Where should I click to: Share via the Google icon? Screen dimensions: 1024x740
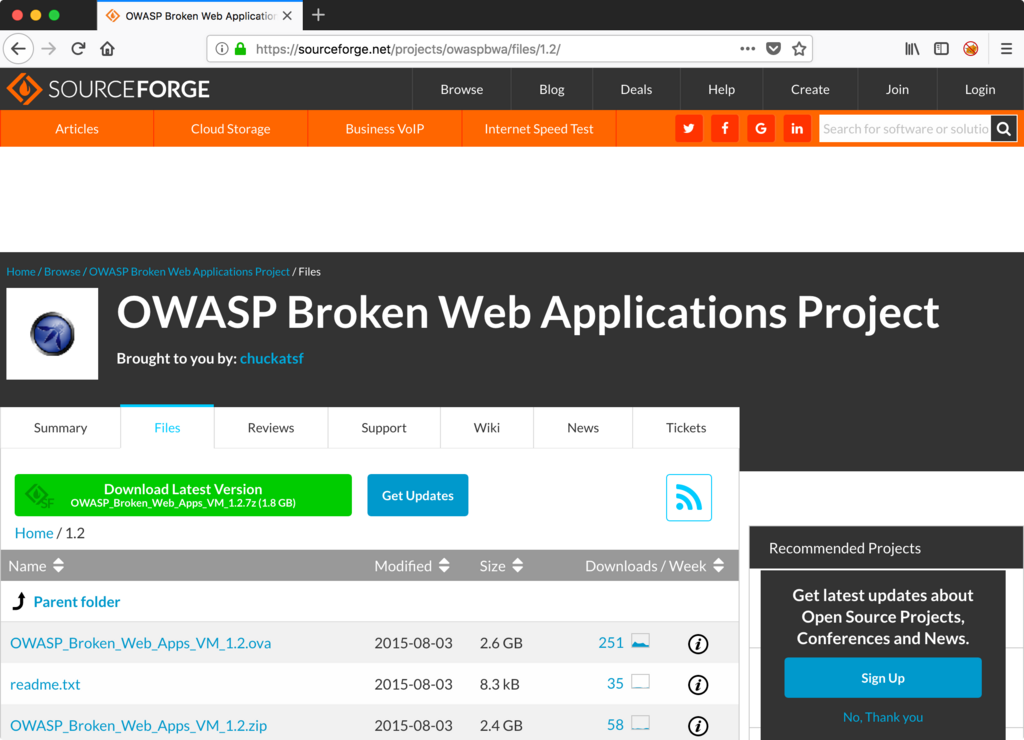click(x=761, y=129)
